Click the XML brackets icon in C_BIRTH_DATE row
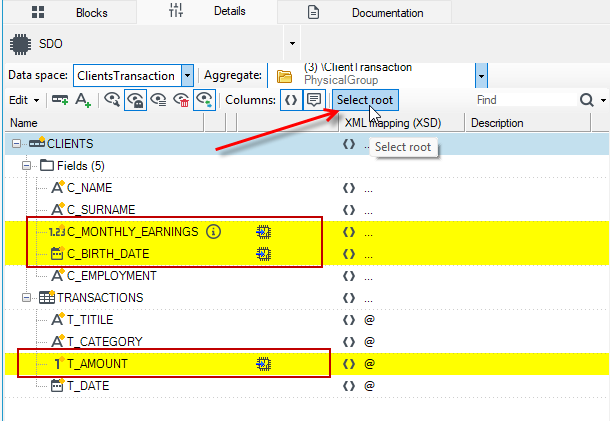This screenshot has width=610, height=421. (x=349, y=254)
